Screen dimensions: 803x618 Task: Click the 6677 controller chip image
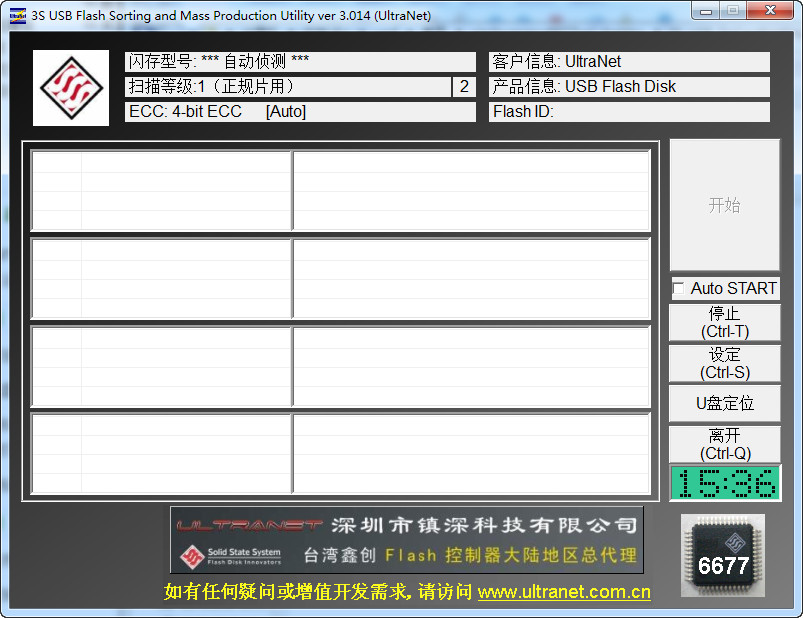tap(723, 556)
